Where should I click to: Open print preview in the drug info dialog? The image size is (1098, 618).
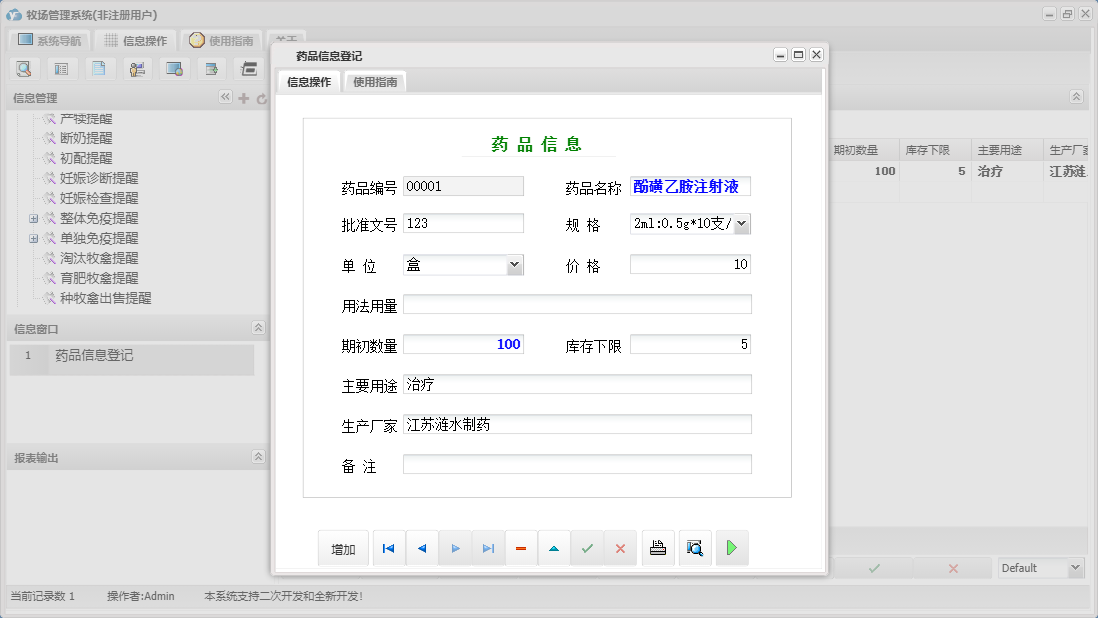click(x=695, y=547)
